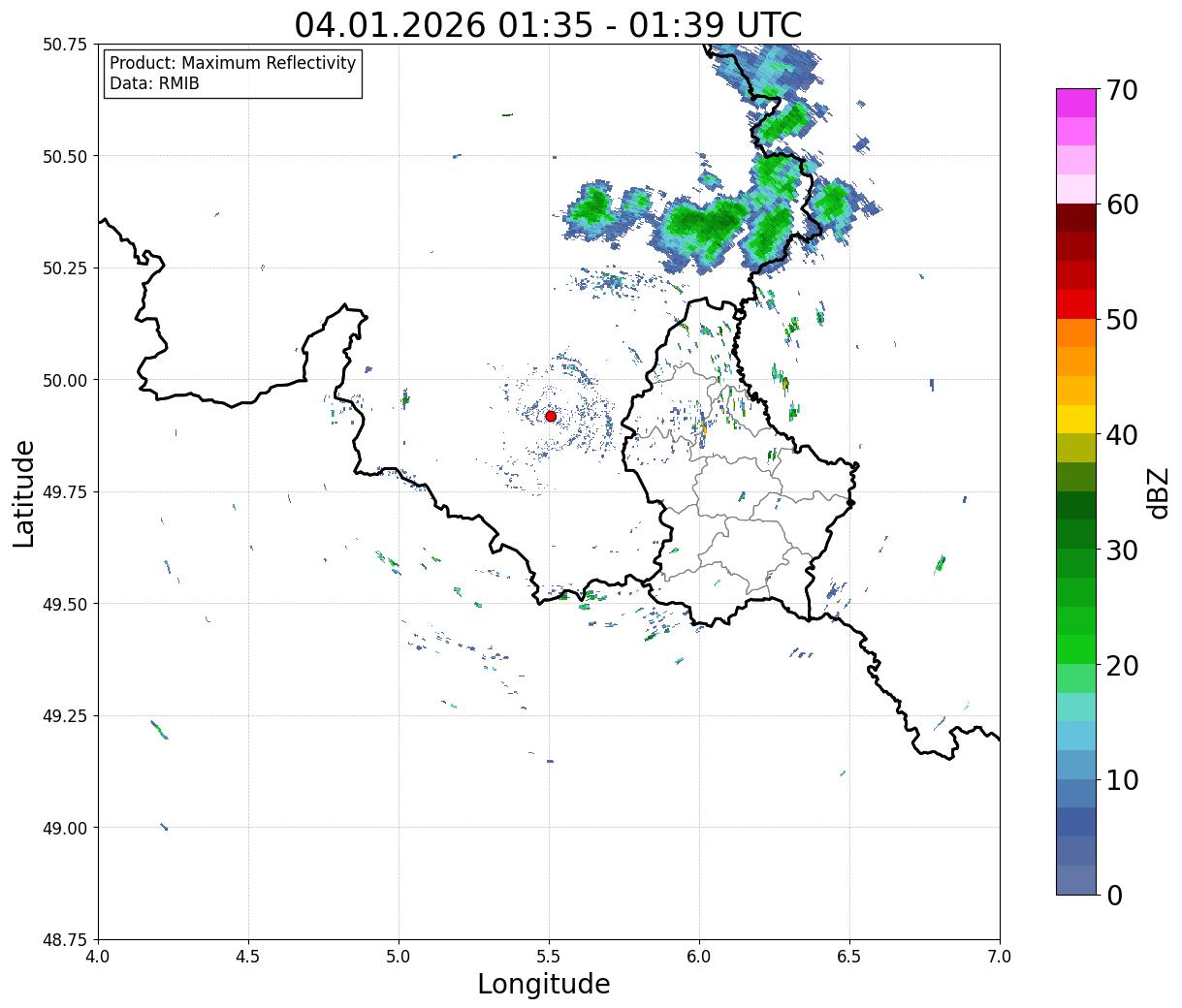Screen dimensions: 1182x1008
Task: Select the dark green 30 dBZ colorbar band
Action: pyautogui.click(x=1076, y=534)
